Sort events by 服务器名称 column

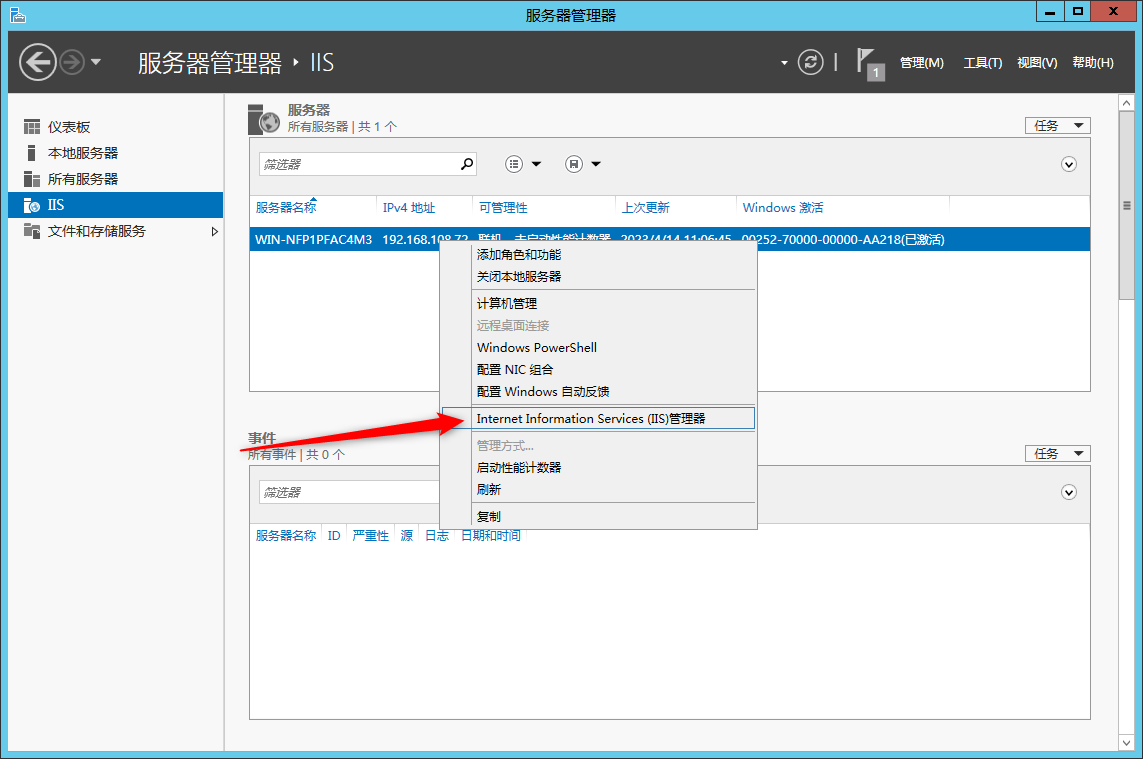coord(286,536)
